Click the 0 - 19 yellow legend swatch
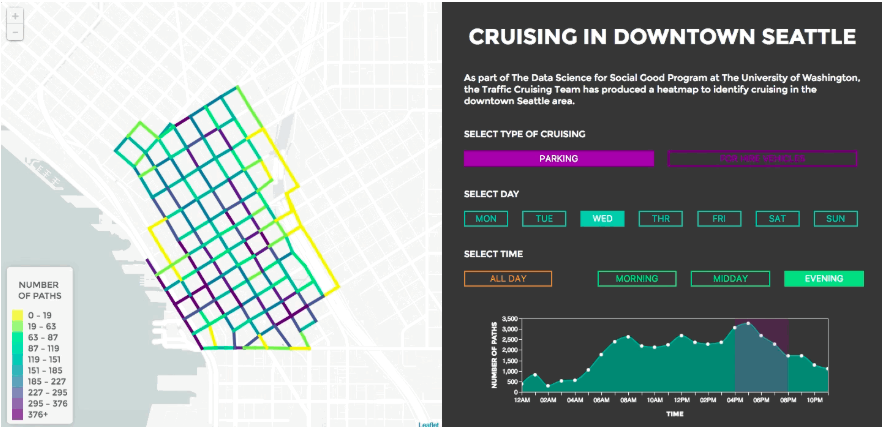882x427 pixels. click(x=18, y=315)
